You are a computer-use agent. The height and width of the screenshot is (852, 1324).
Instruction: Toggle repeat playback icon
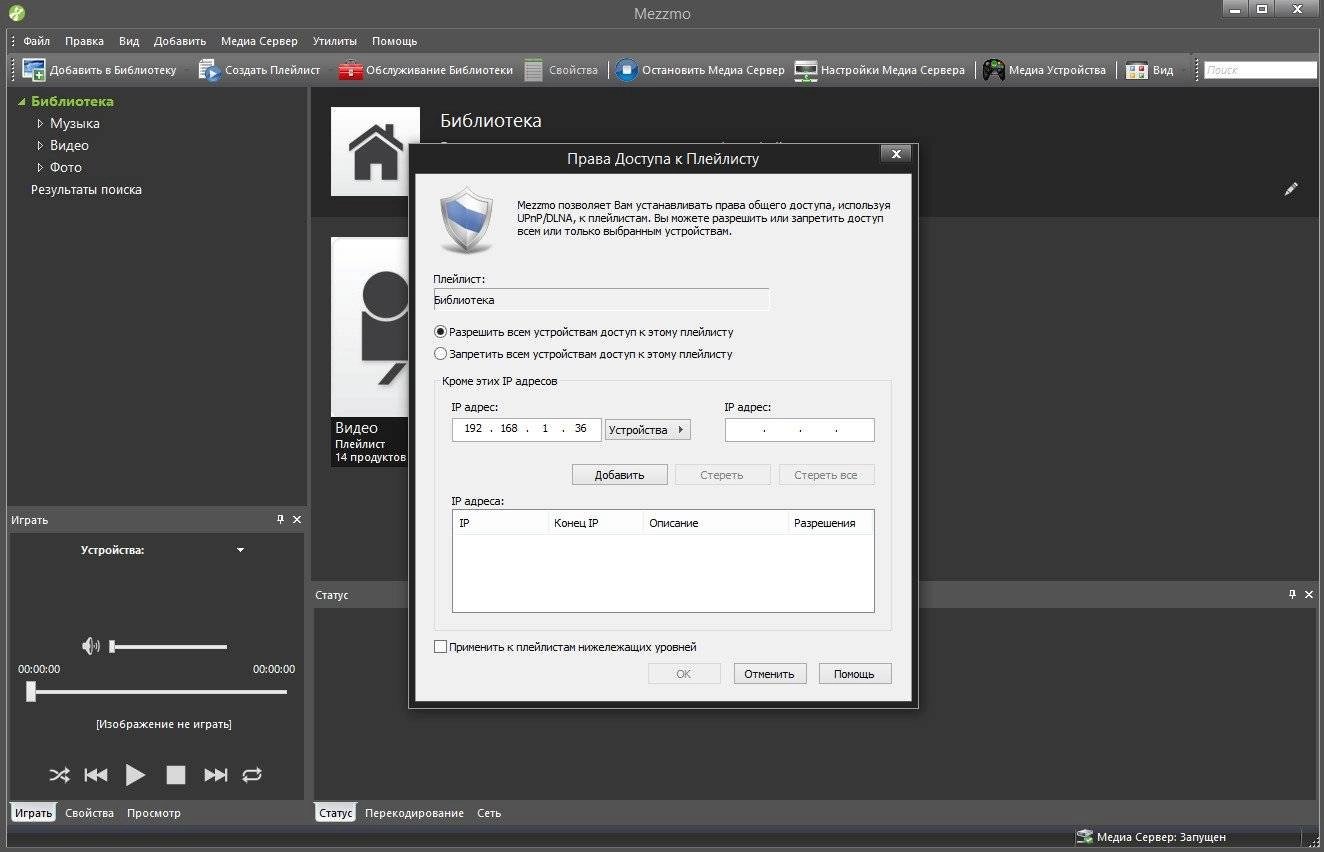tap(252, 775)
